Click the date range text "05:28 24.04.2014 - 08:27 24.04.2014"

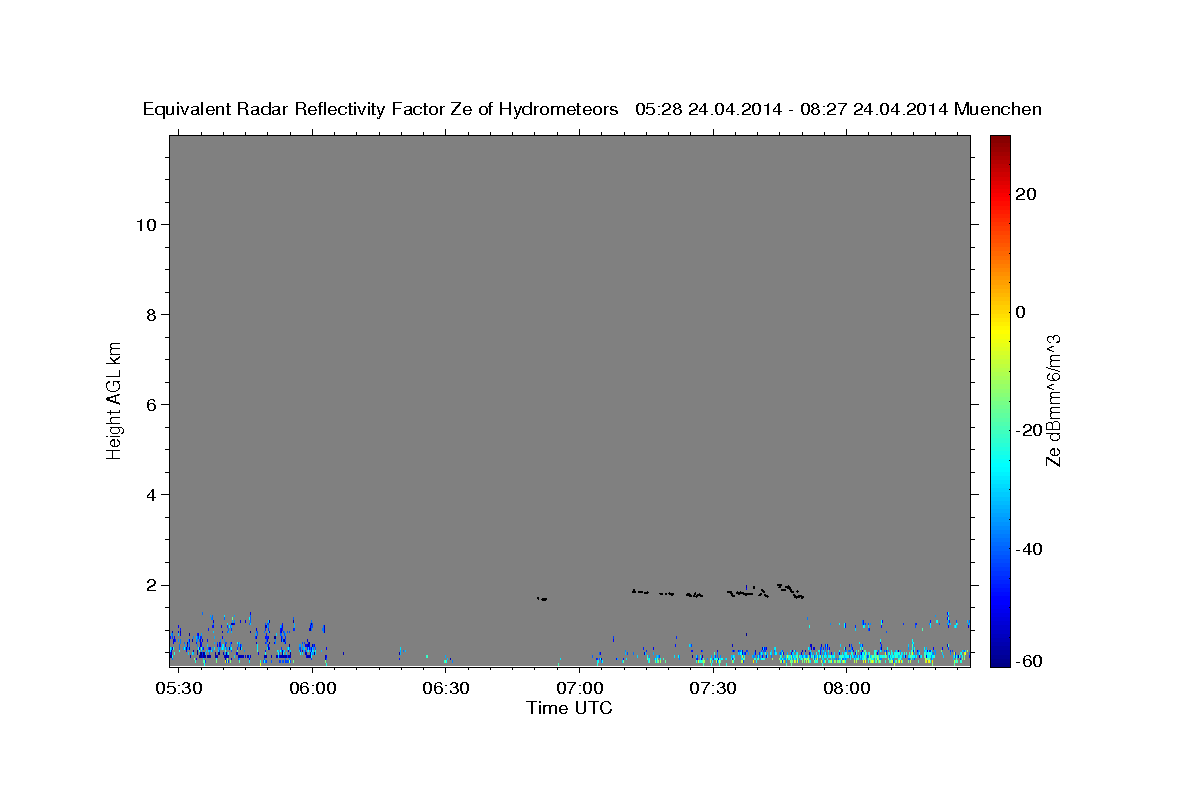click(791, 109)
